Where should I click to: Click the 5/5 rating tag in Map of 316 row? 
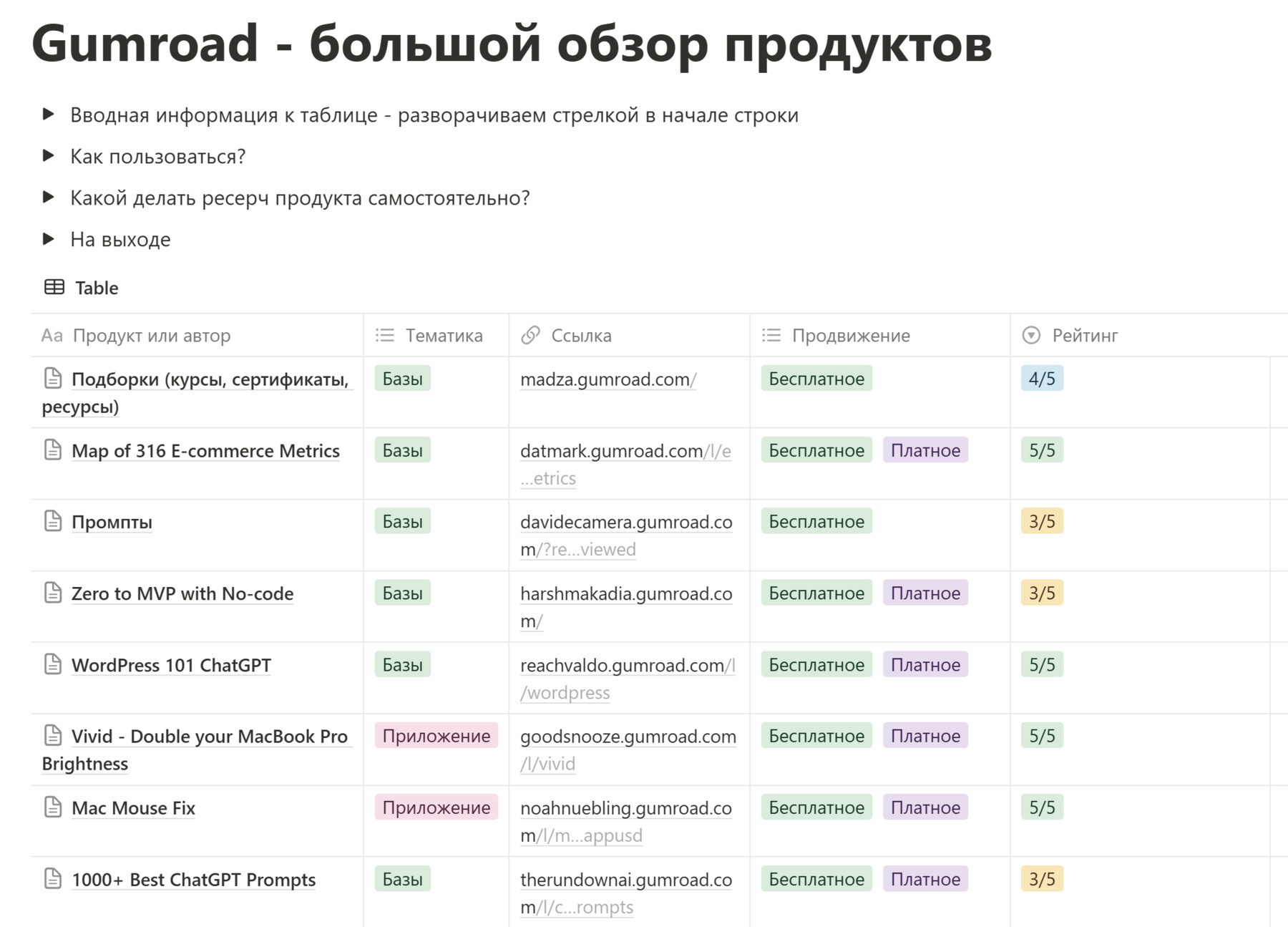[1042, 450]
